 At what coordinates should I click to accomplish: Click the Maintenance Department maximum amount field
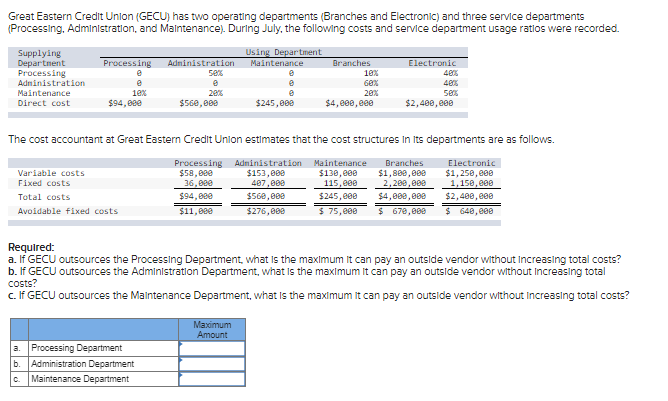(212, 379)
